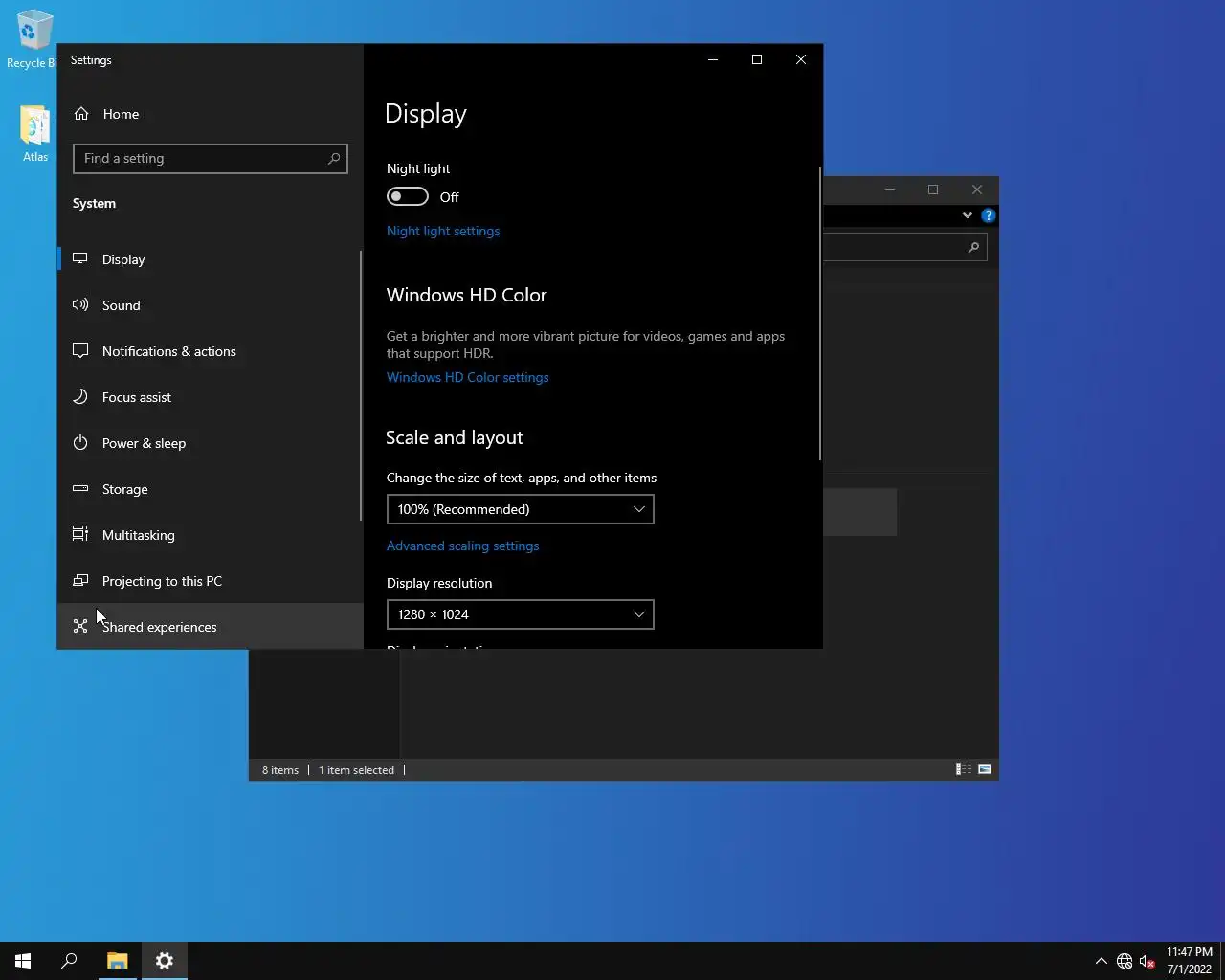Toggle Night light switch on
This screenshot has height=980, width=1225.
(x=408, y=197)
